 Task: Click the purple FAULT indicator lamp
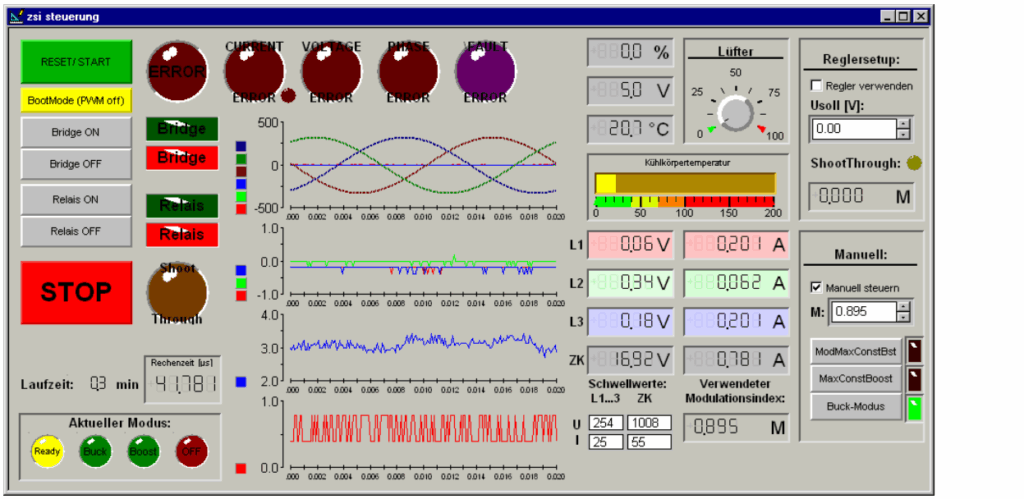click(485, 70)
